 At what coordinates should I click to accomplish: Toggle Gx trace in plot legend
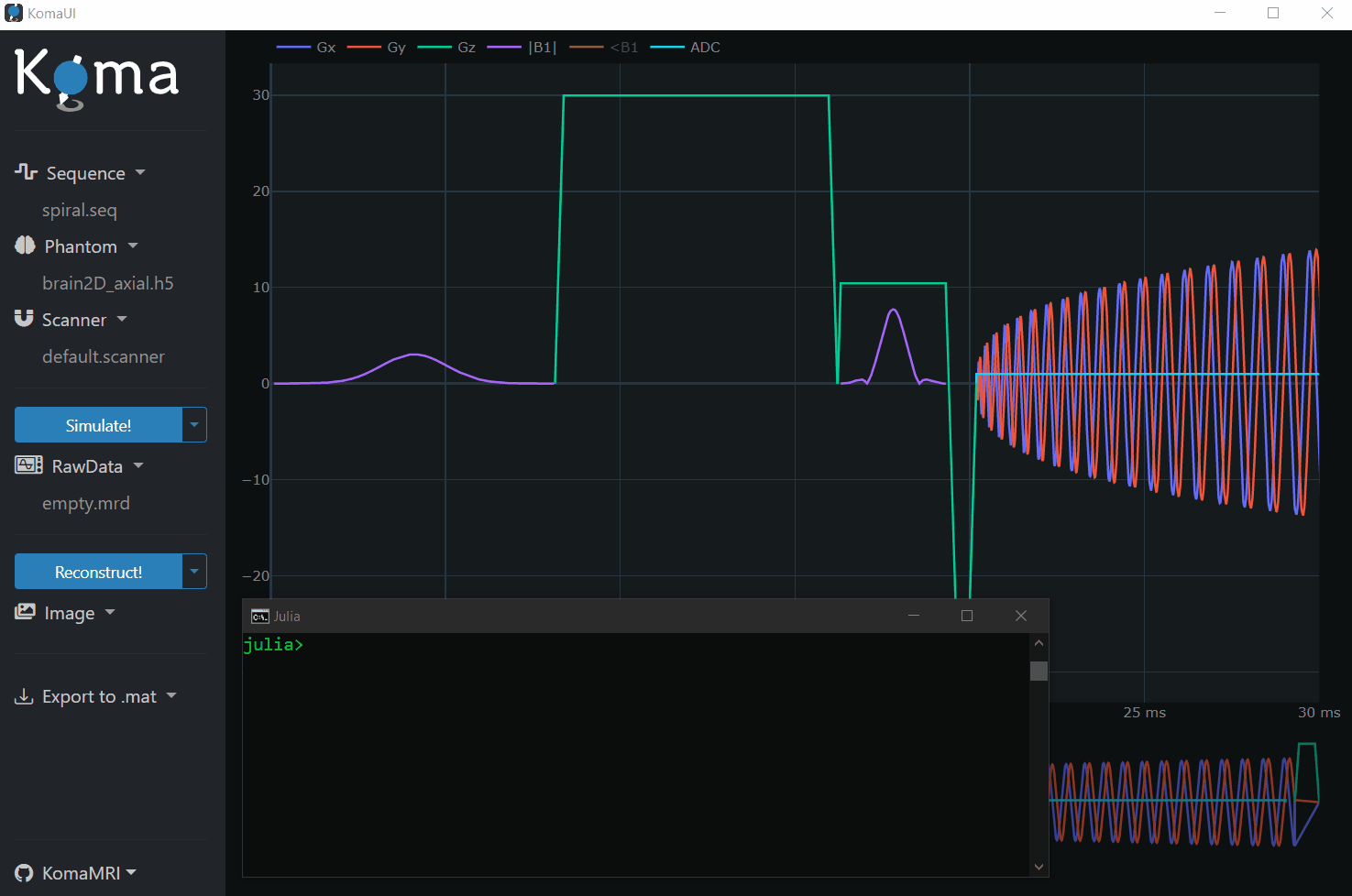[x=307, y=48]
